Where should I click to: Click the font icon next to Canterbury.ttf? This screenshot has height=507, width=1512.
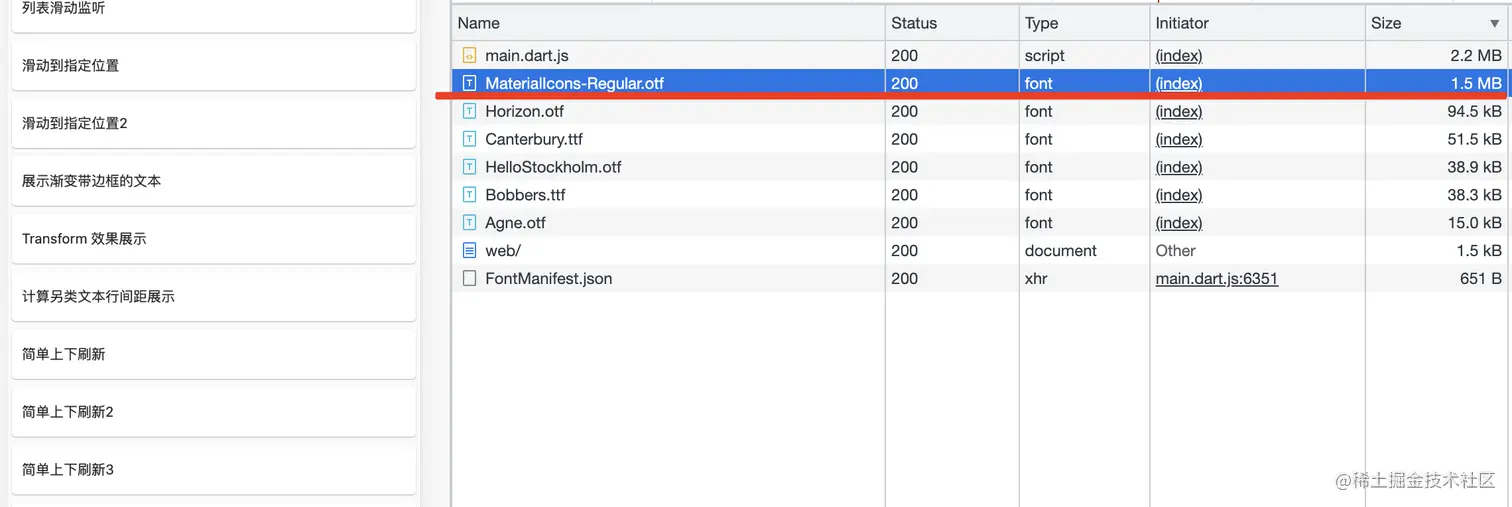pos(469,140)
